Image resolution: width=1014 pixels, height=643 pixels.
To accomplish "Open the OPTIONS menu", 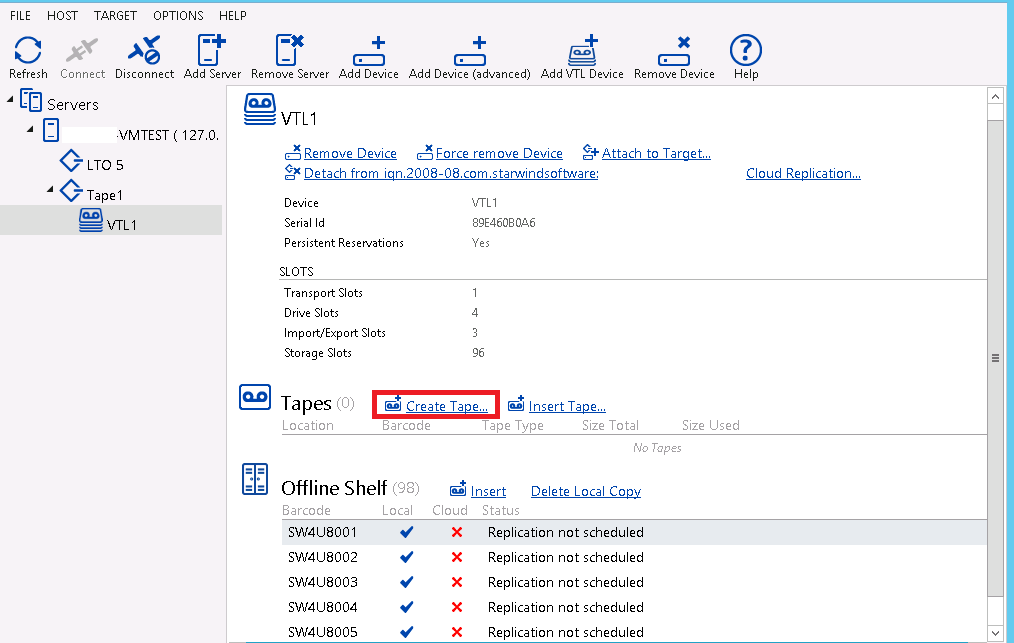I will pos(178,15).
